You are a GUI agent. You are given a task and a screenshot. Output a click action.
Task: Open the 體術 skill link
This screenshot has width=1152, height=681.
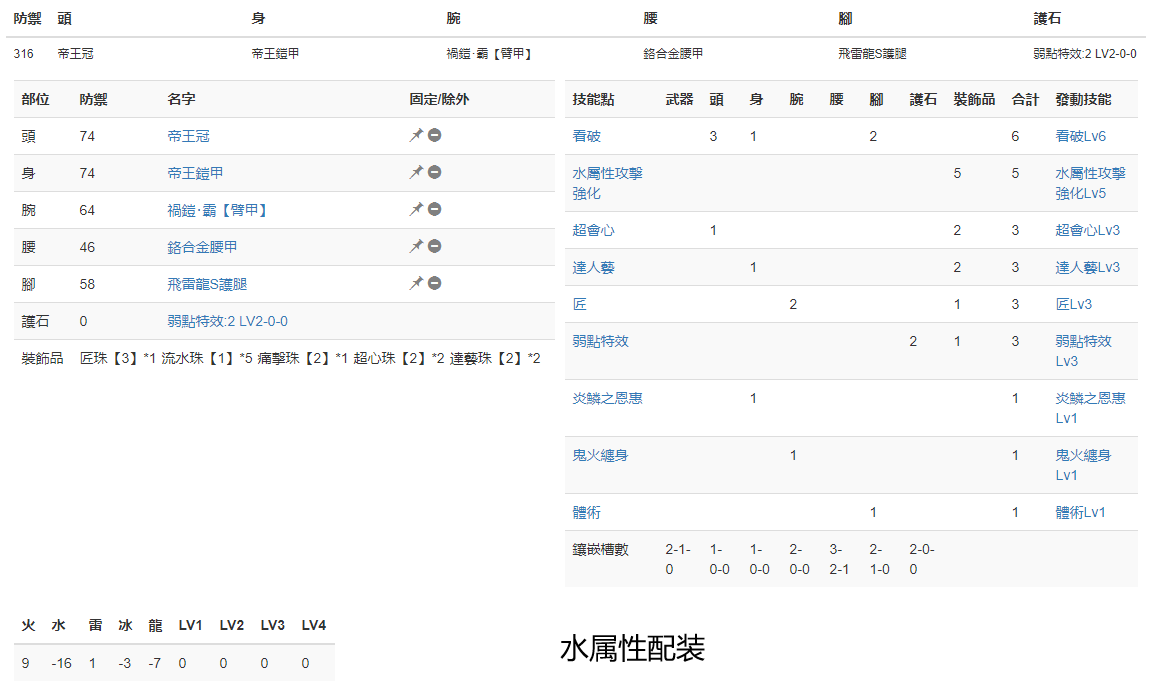pos(586,513)
